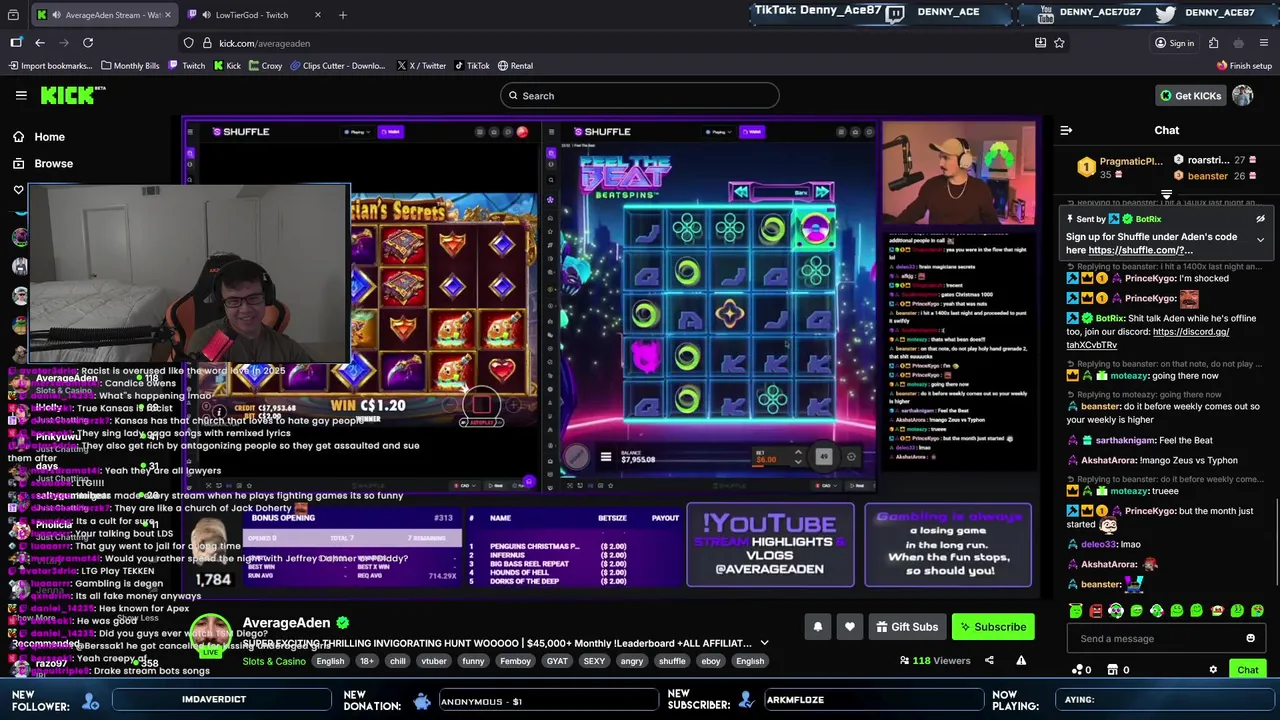Switch to the LowTierGod Twitch tab

click(252, 15)
